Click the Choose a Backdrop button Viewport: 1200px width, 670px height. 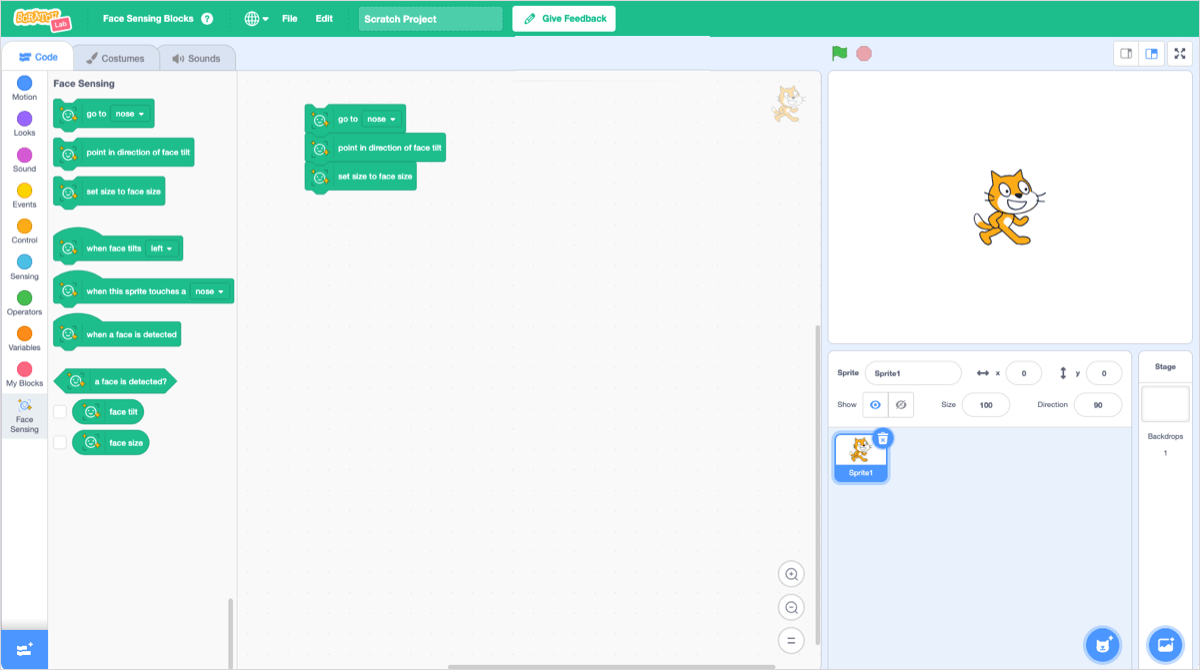pyautogui.click(x=1165, y=645)
